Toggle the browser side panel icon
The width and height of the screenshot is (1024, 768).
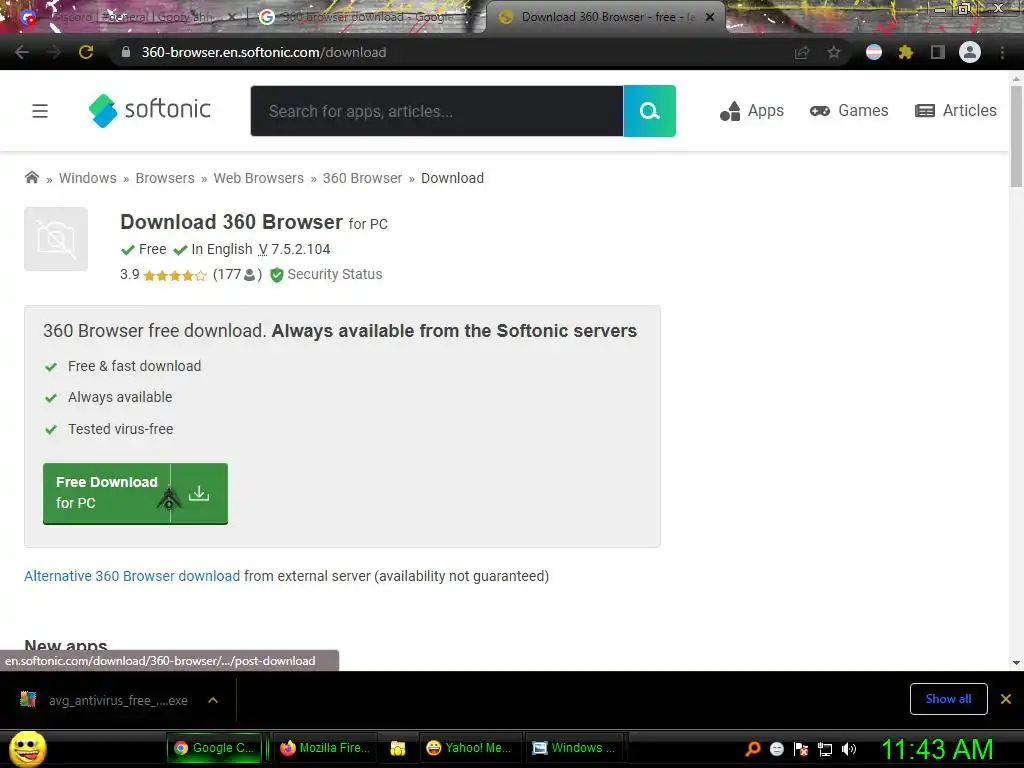[x=938, y=52]
